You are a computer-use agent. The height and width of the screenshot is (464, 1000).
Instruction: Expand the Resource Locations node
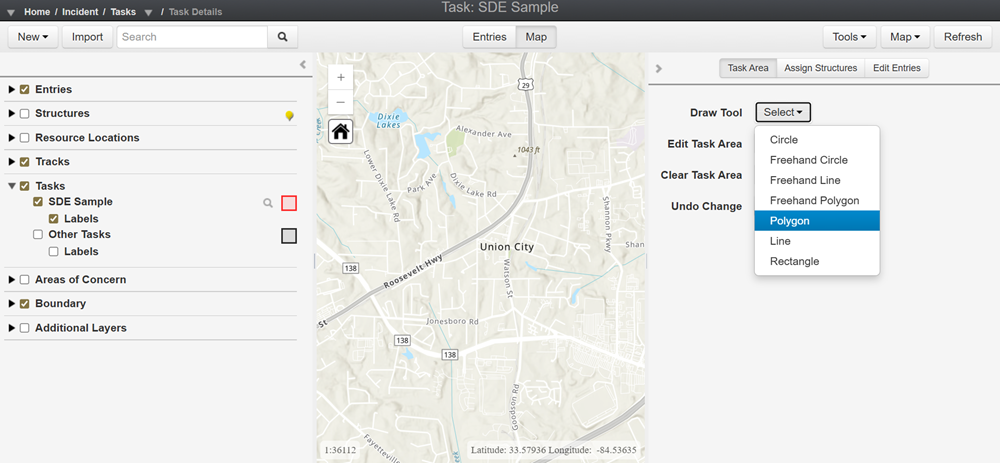click(x=11, y=138)
